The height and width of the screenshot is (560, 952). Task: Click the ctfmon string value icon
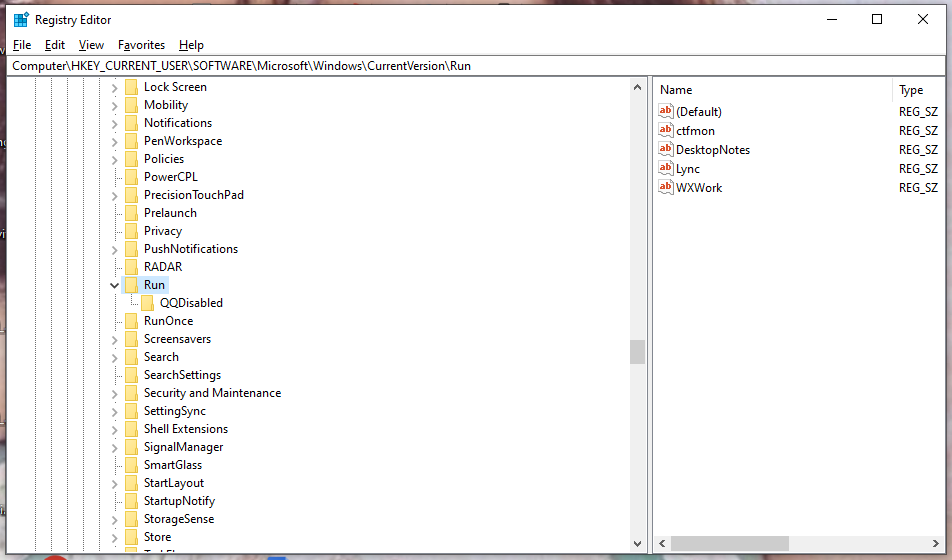(x=666, y=130)
